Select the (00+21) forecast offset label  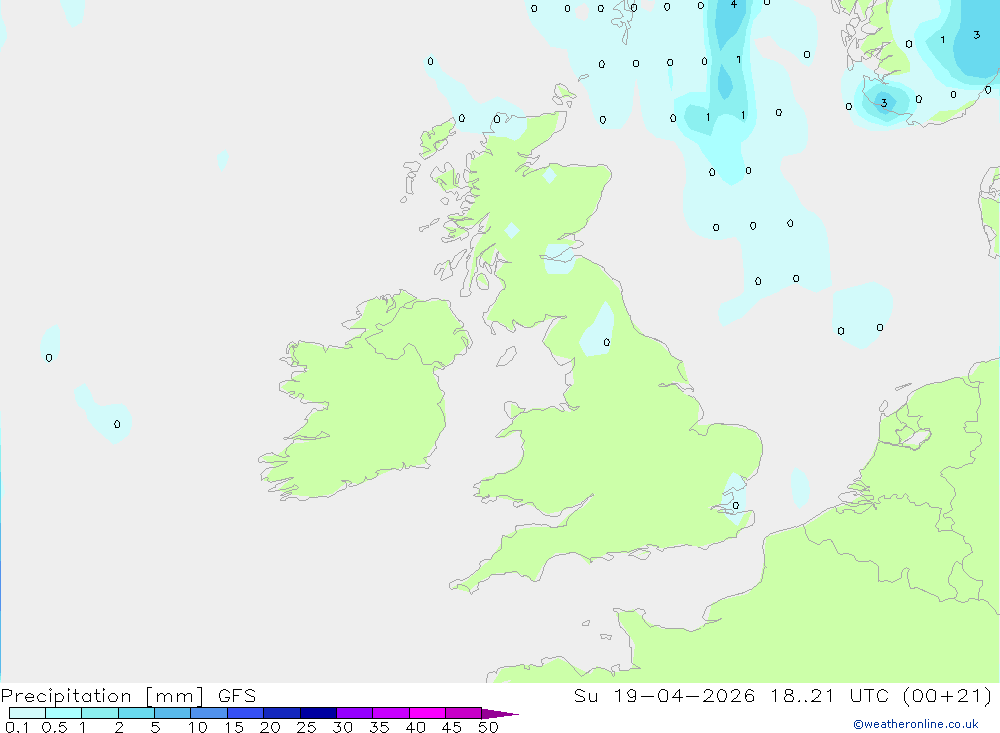[x=947, y=695]
